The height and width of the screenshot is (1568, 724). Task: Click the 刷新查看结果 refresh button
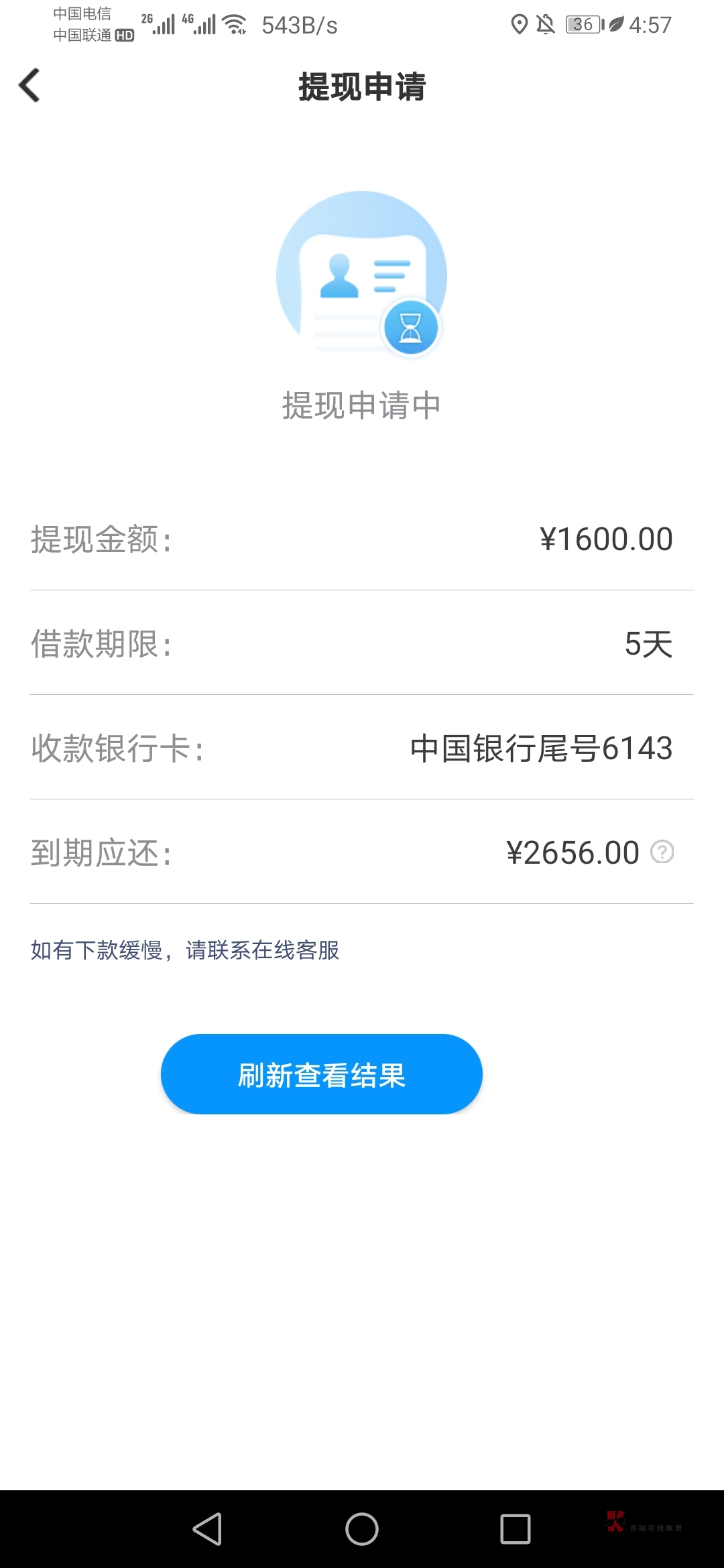(322, 1074)
